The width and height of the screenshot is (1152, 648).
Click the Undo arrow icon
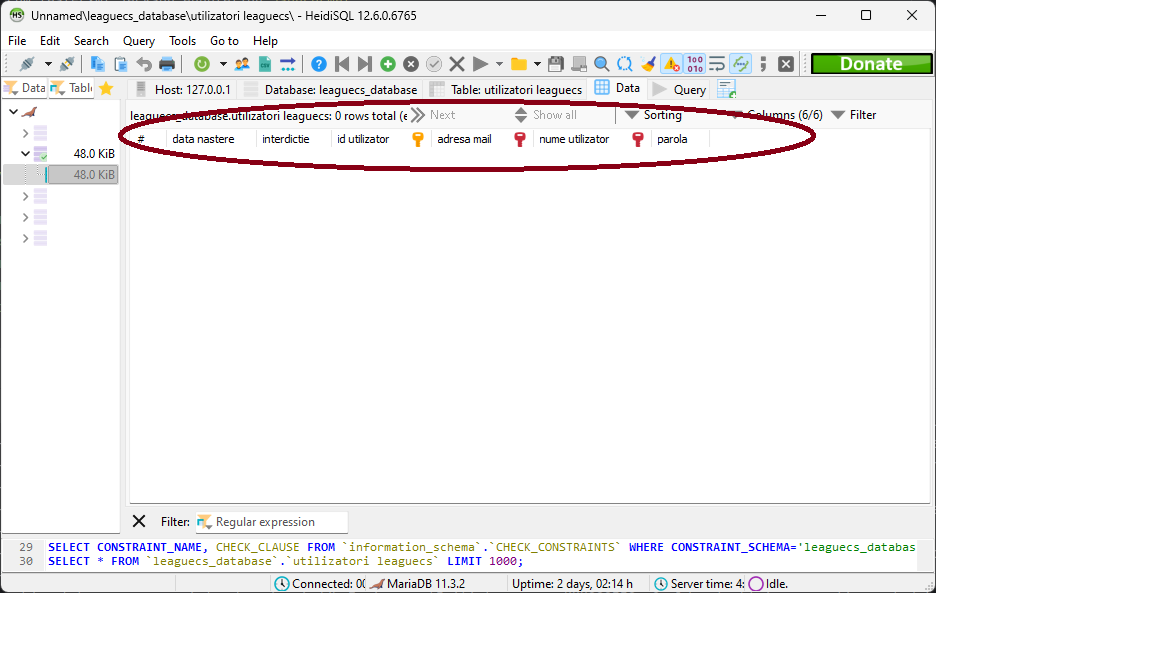point(144,64)
